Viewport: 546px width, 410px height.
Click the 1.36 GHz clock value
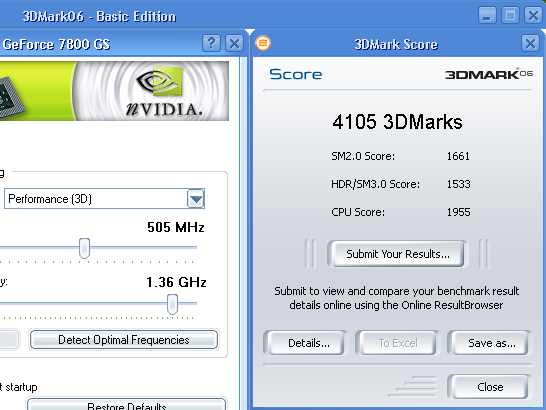pyautogui.click(x=176, y=282)
